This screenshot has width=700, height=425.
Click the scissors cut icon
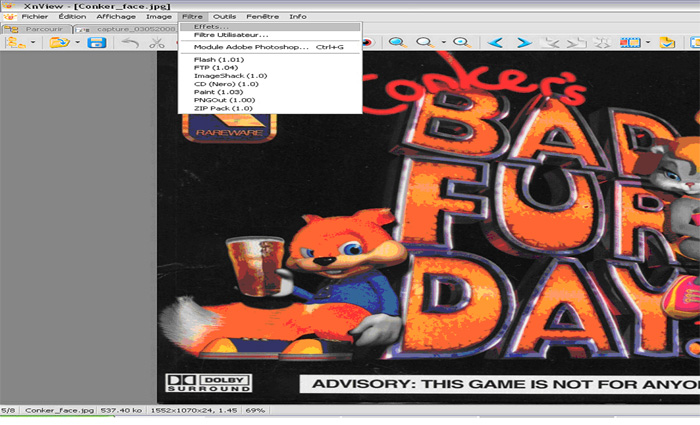pyautogui.click(x=157, y=42)
